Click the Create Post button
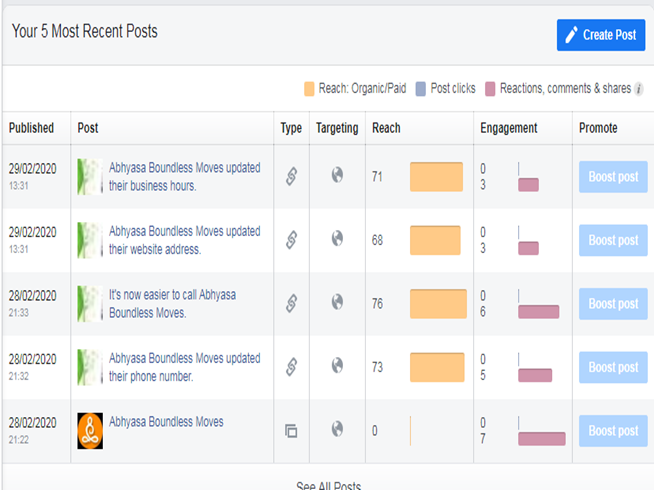The height and width of the screenshot is (490, 654). (x=601, y=35)
